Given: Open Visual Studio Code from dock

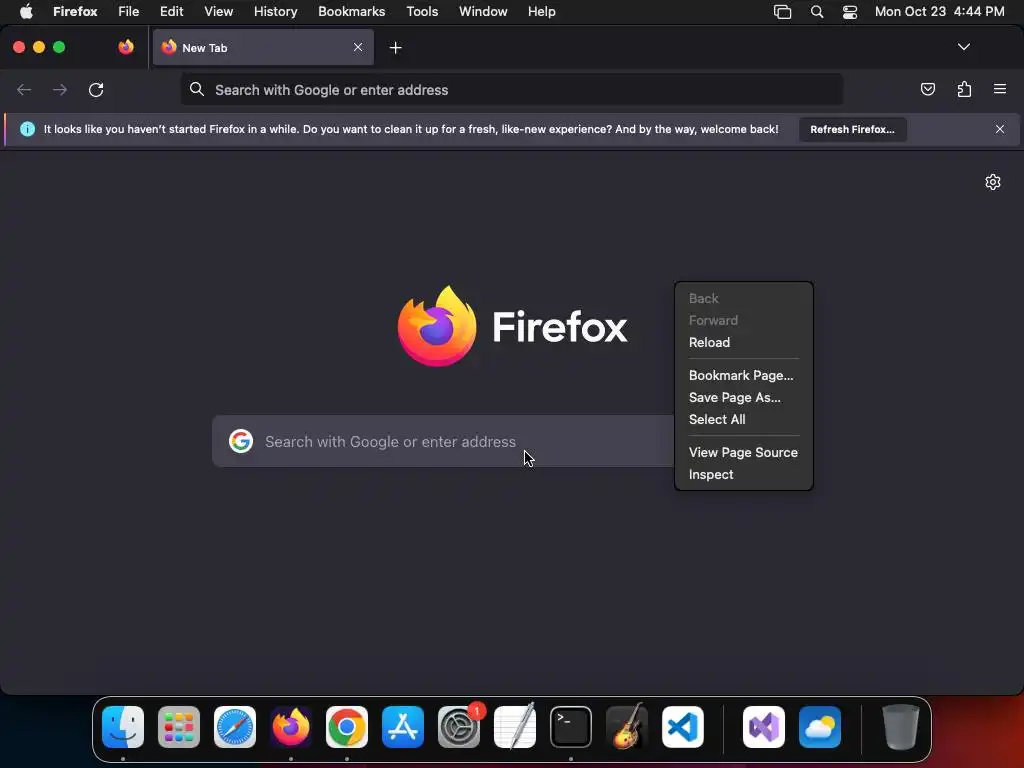Looking at the screenshot, I should (x=683, y=727).
